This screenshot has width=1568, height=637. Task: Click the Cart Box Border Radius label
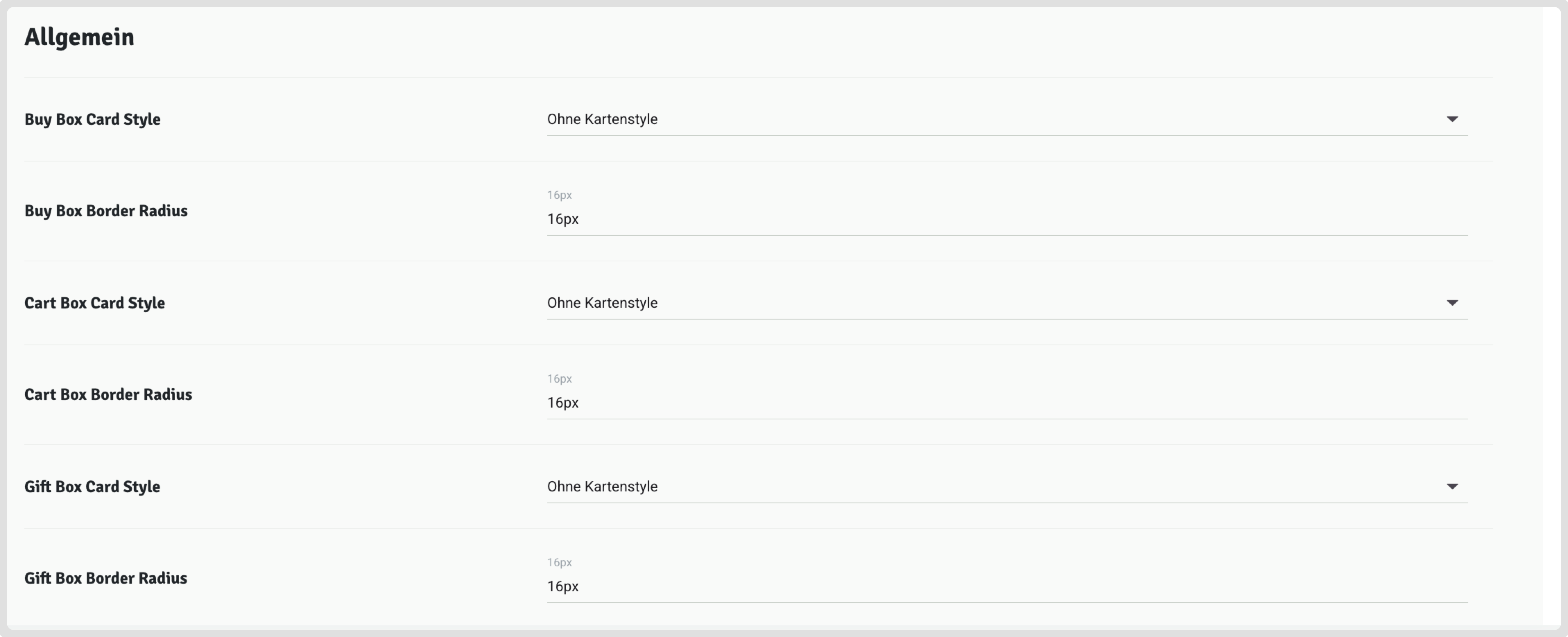click(x=108, y=395)
